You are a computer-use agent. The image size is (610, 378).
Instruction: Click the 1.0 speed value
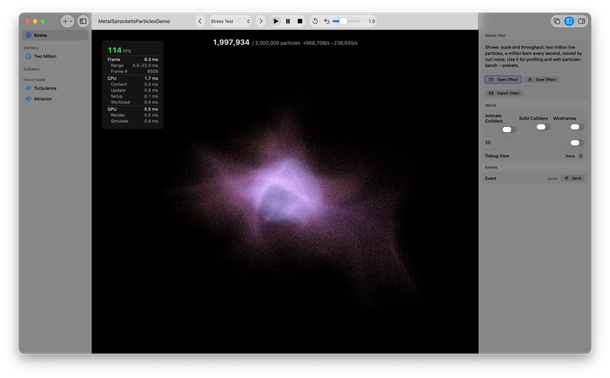pos(372,21)
